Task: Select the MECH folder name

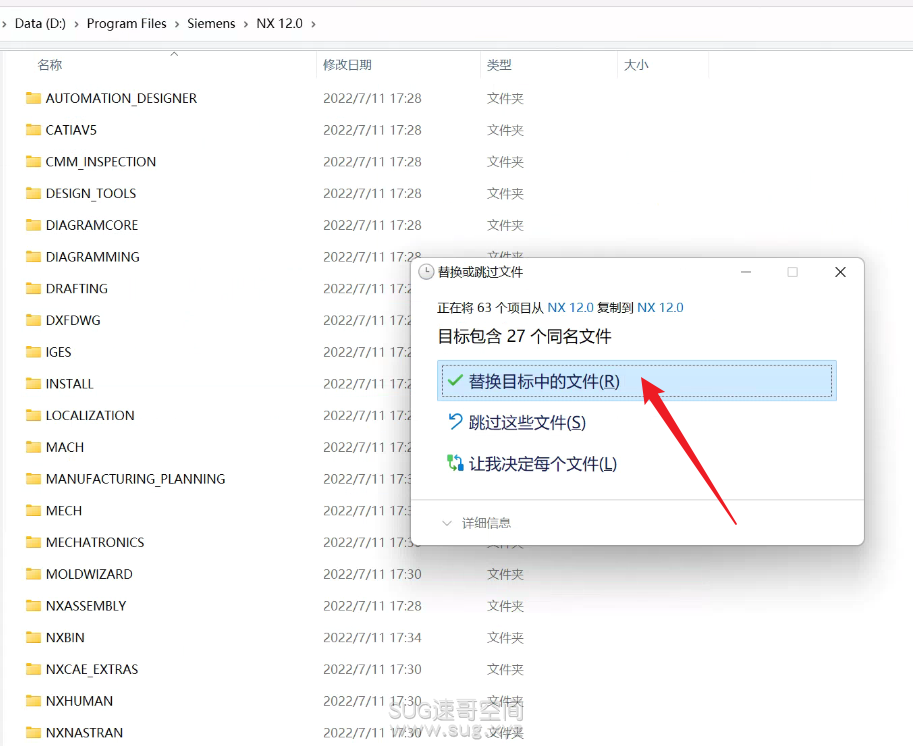Action: (63, 511)
